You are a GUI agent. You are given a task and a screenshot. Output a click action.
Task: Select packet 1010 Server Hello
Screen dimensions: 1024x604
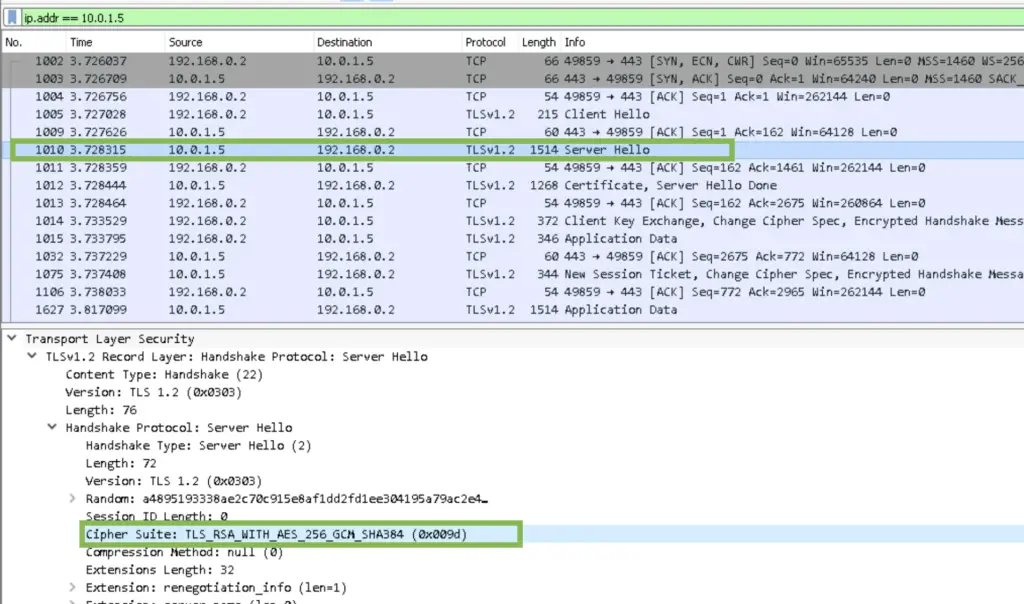click(x=513, y=150)
